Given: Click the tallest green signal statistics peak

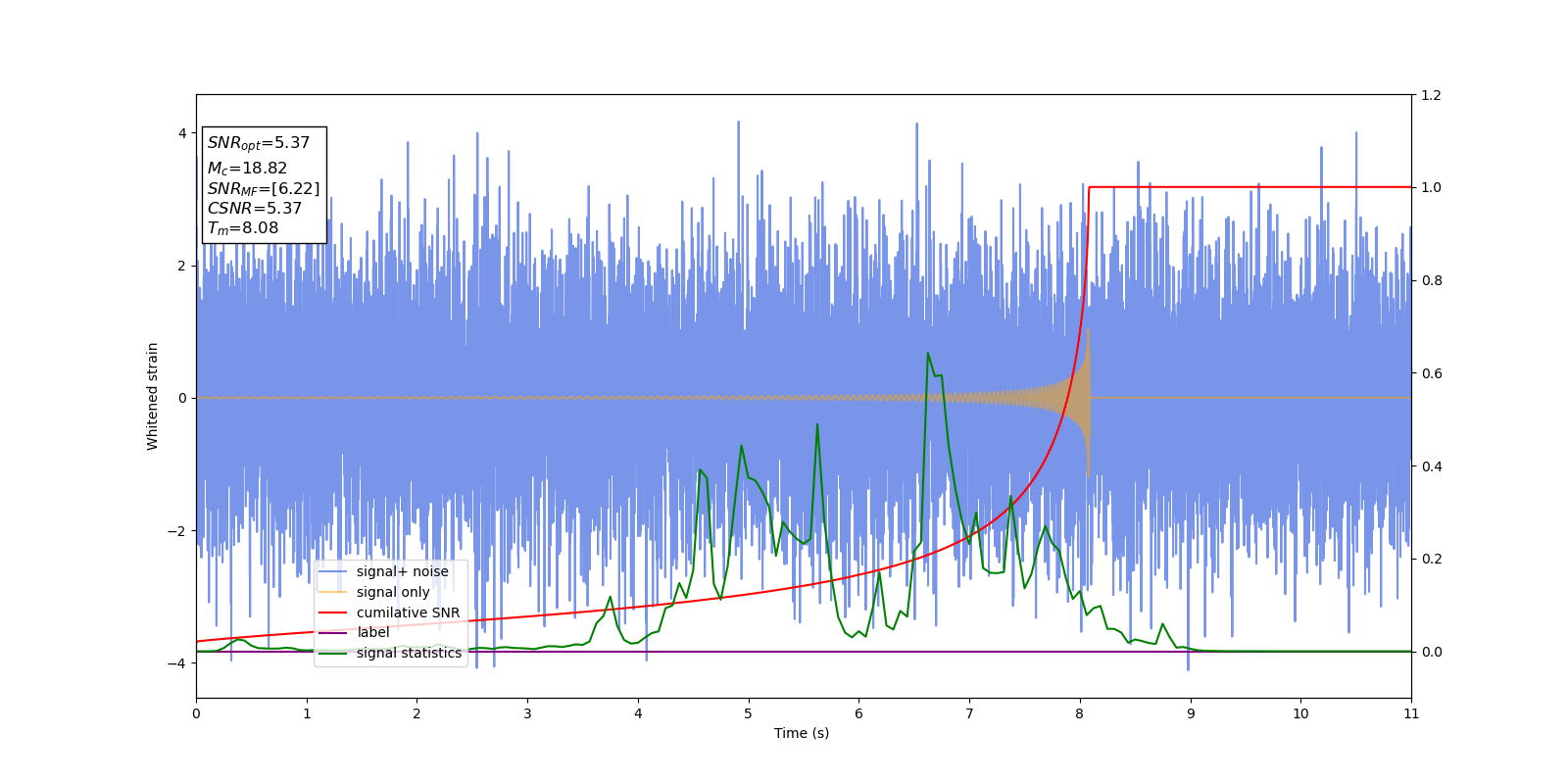Looking at the screenshot, I should (x=927, y=354).
